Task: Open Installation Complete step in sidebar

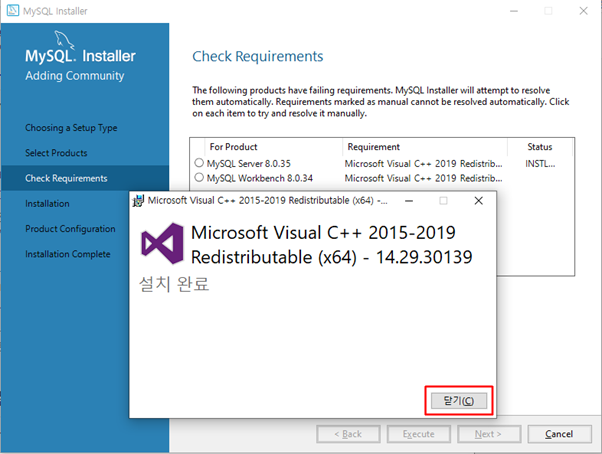Action: [68, 254]
